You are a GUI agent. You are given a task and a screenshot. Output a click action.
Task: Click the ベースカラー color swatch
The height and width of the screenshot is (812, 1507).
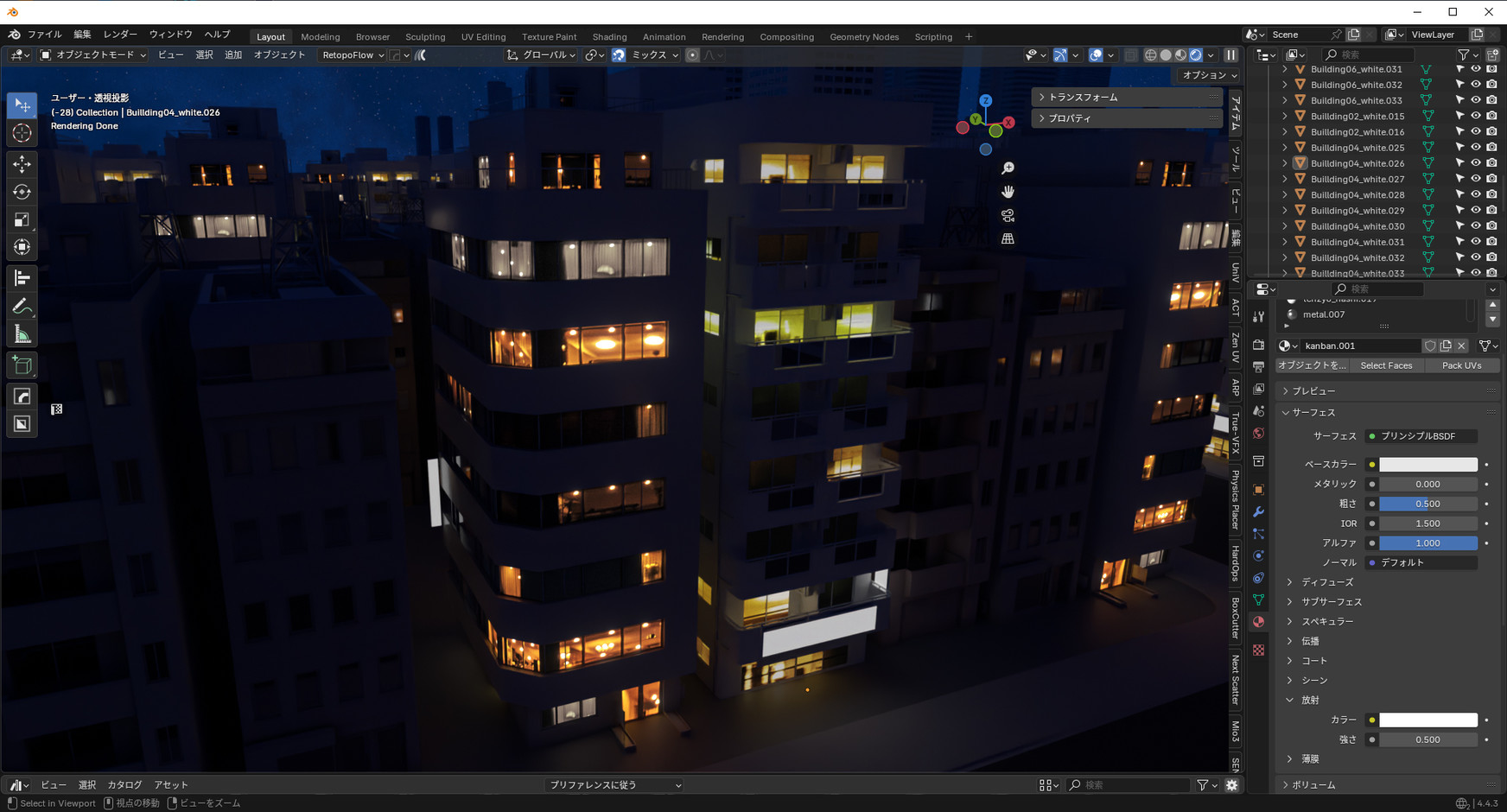click(x=1428, y=465)
